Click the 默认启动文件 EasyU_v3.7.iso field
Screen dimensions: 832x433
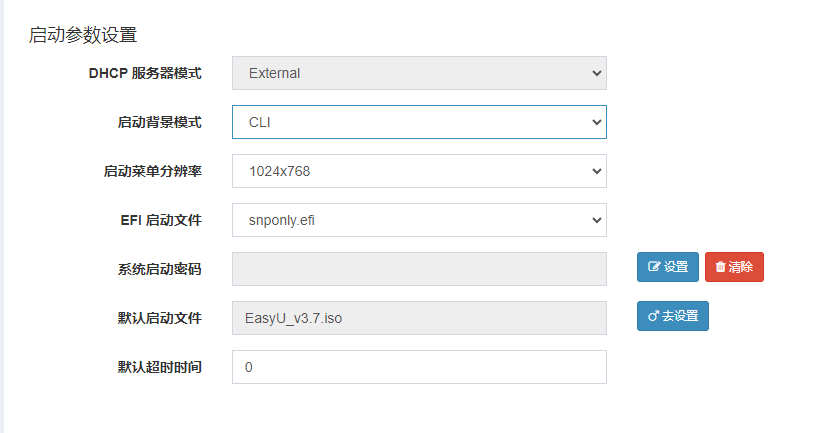pyautogui.click(x=419, y=318)
